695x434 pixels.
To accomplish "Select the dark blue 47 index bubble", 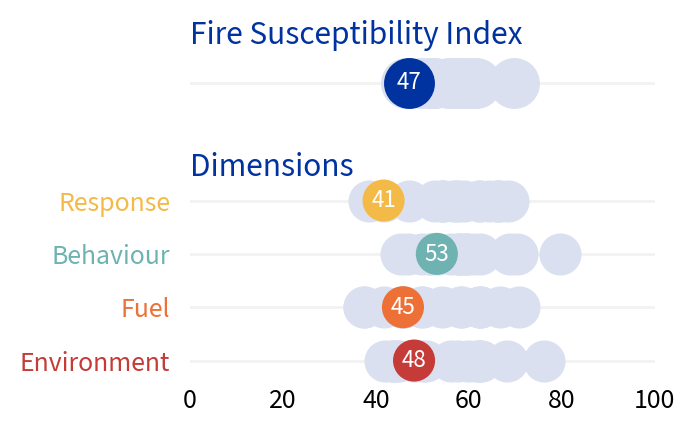I will pyautogui.click(x=408, y=82).
